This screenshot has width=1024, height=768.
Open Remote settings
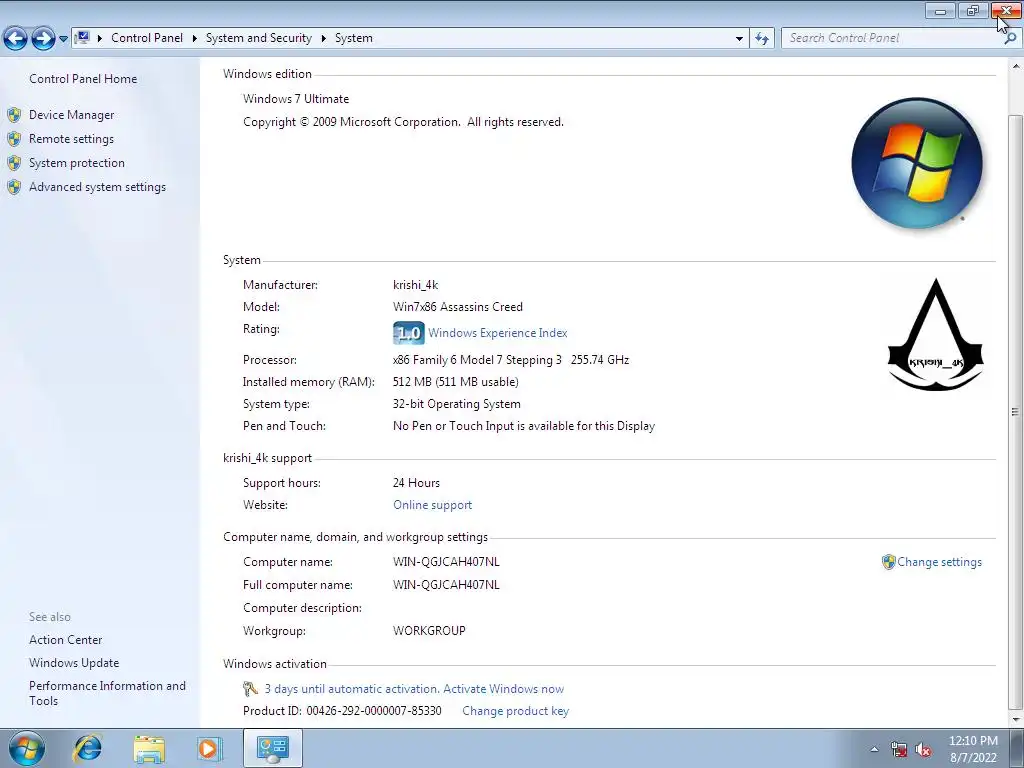click(71, 139)
